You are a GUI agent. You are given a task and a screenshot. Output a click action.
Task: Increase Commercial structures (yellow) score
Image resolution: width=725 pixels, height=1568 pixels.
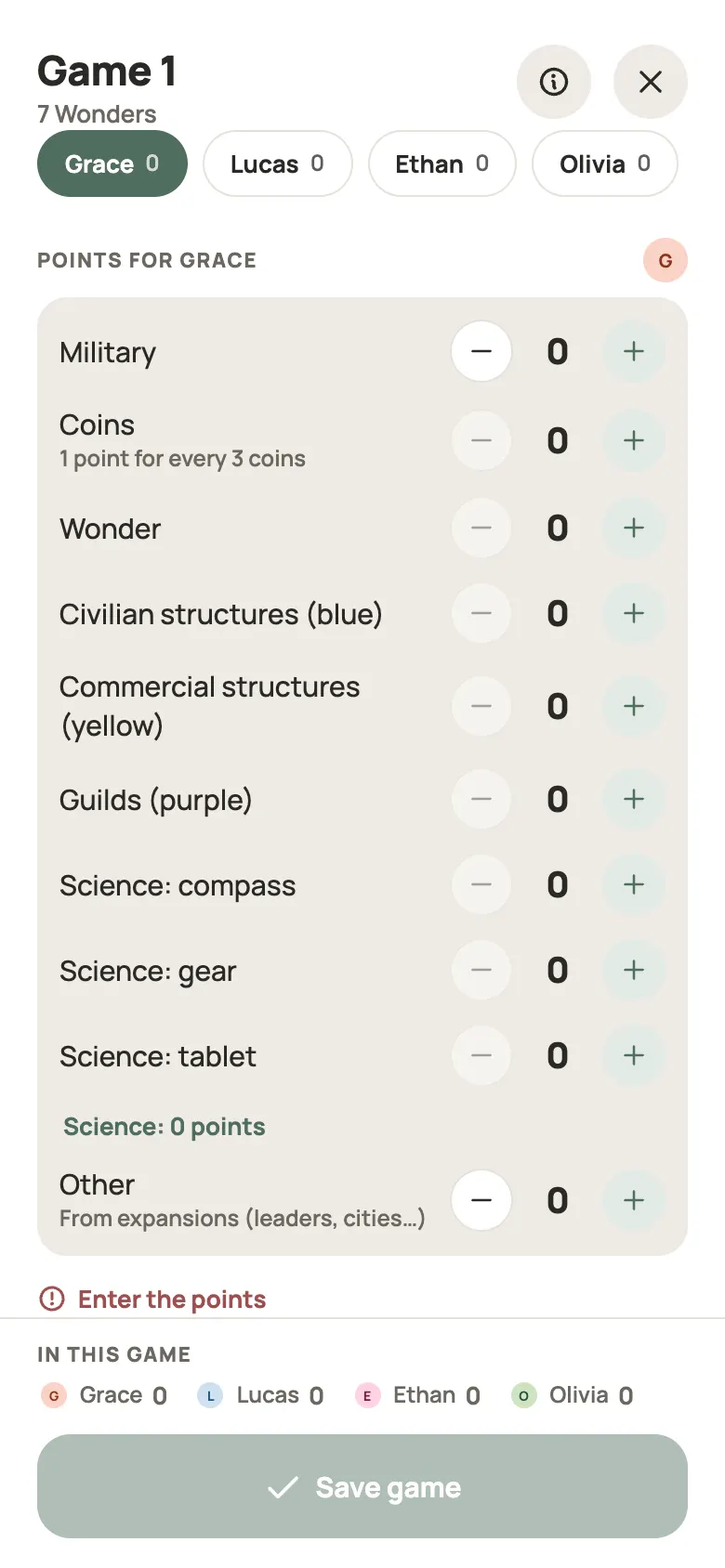coord(634,706)
